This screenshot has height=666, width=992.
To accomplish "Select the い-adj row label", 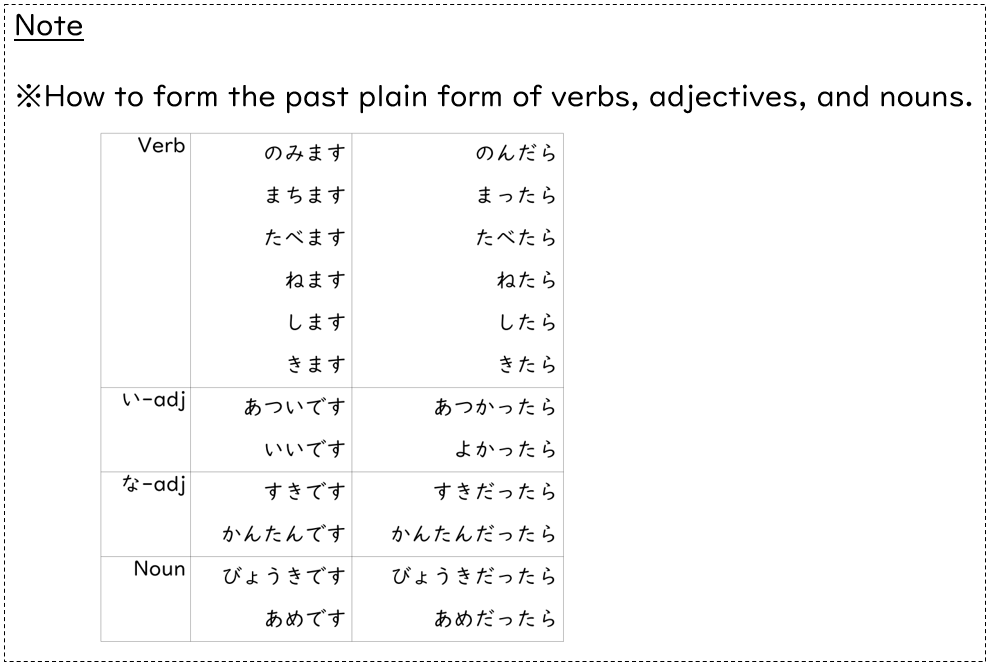I will click(x=154, y=401).
